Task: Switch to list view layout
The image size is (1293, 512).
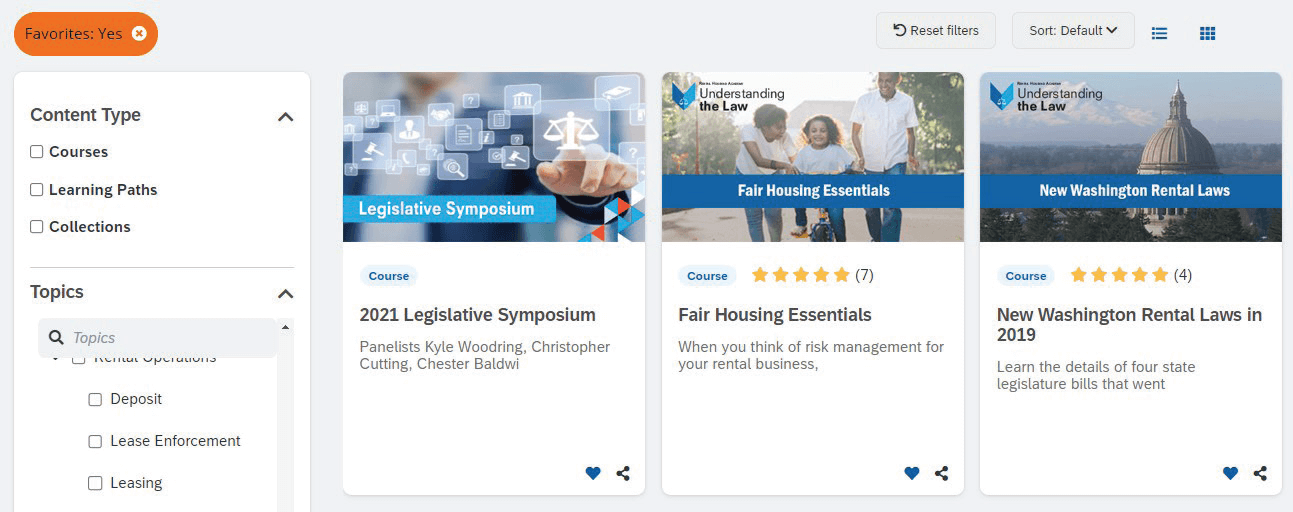Action: [1160, 33]
